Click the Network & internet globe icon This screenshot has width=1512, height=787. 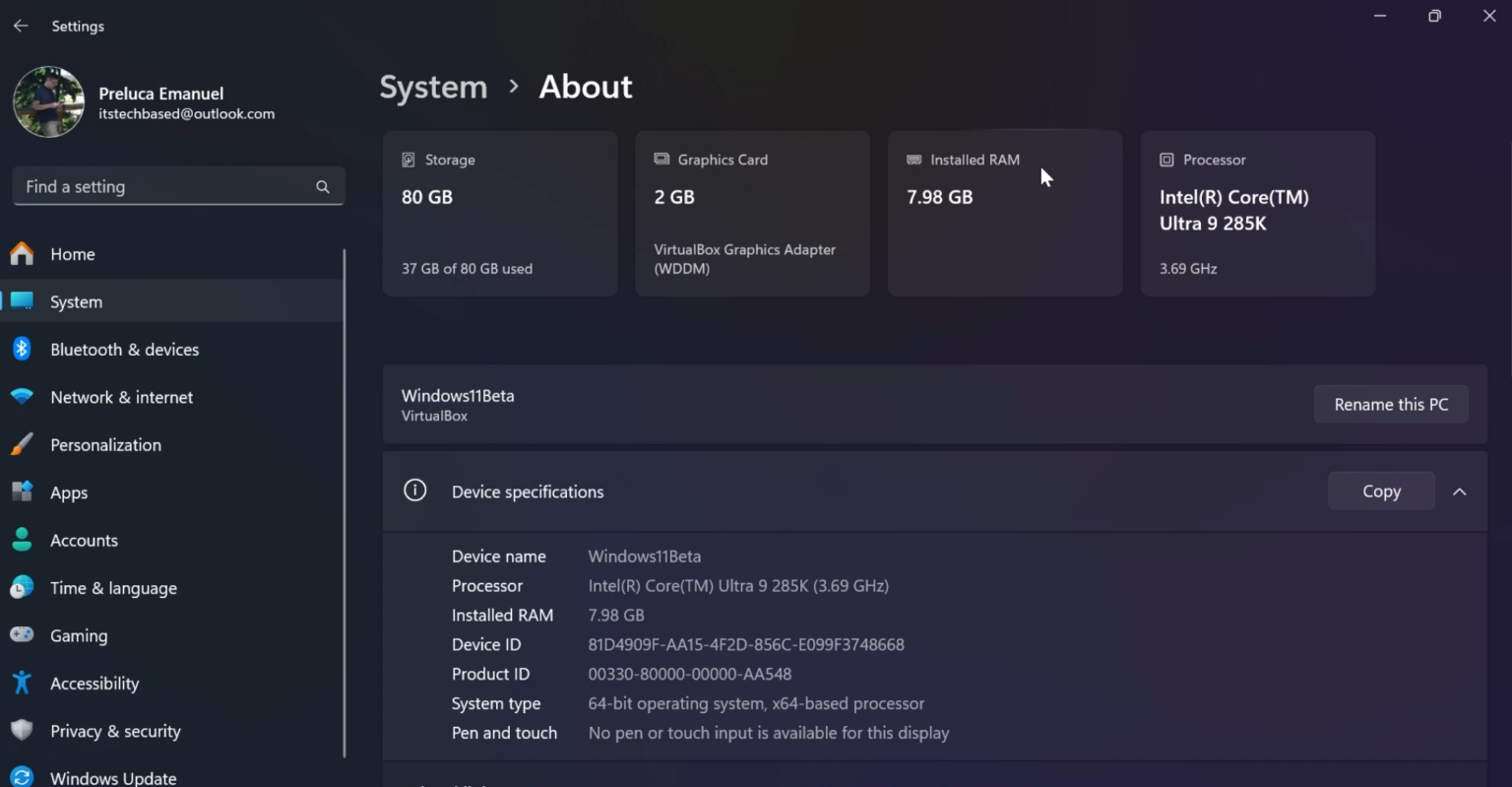(22, 397)
